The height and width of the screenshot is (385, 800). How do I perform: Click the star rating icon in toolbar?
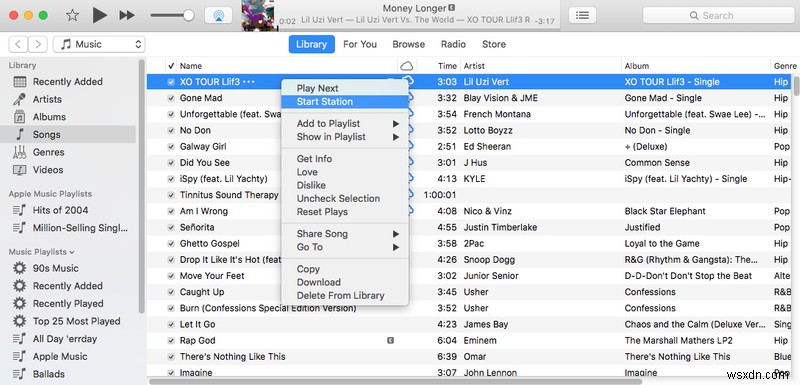click(72, 15)
